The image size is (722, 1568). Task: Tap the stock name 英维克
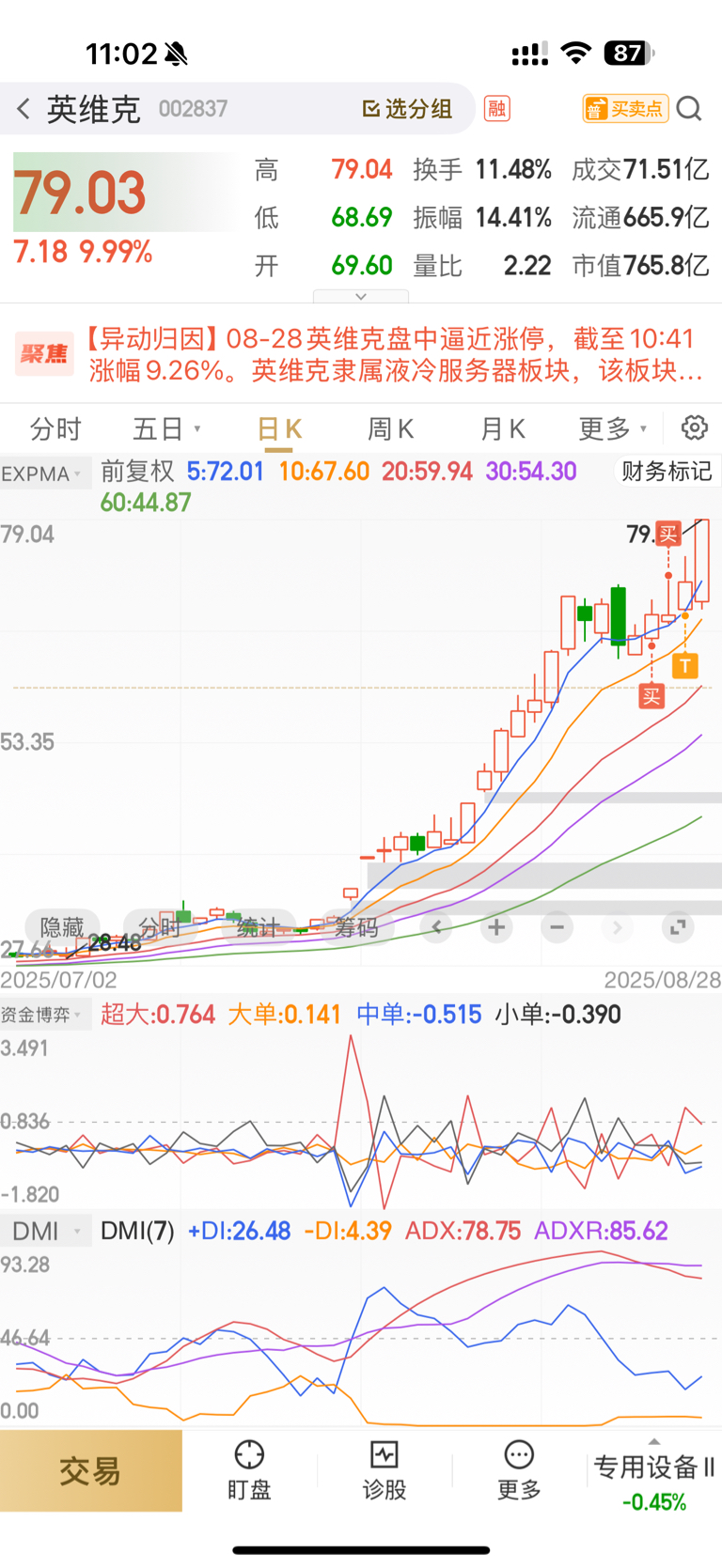(93, 109)
